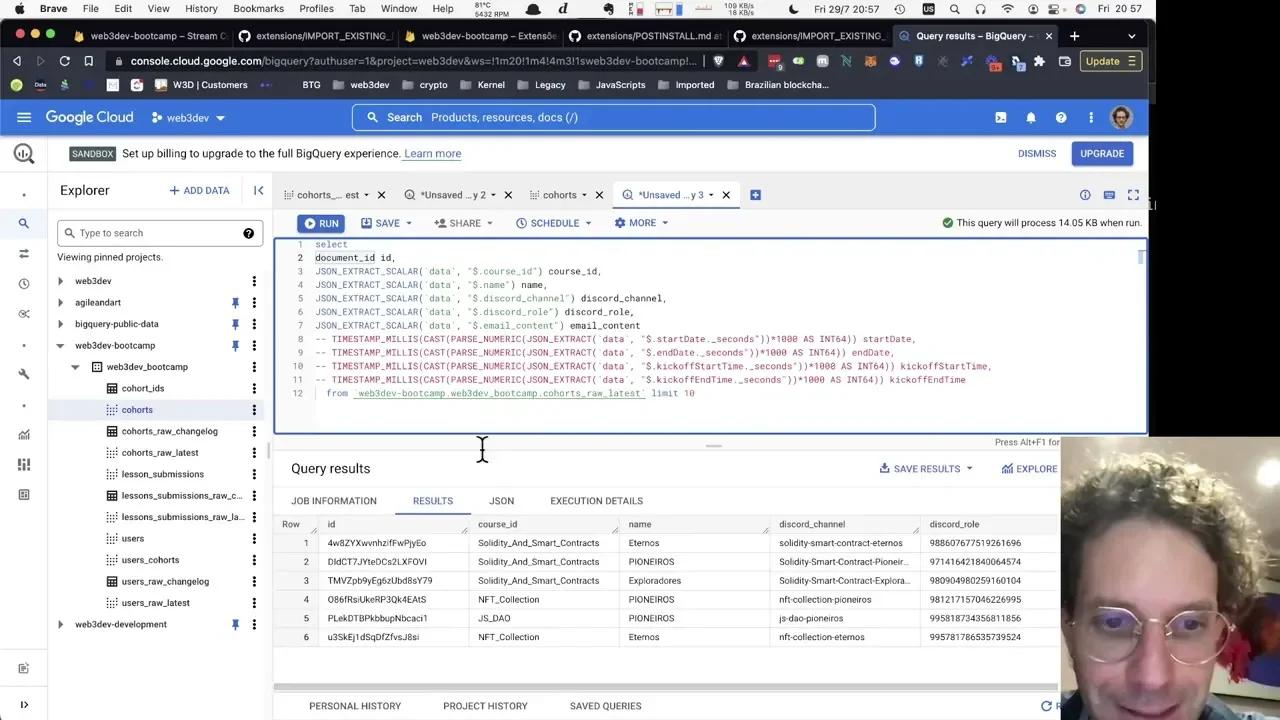1280x720 pixels.
Task: Unpin the agileandart project
Action: pyautogui.click(x=235, y=303)
